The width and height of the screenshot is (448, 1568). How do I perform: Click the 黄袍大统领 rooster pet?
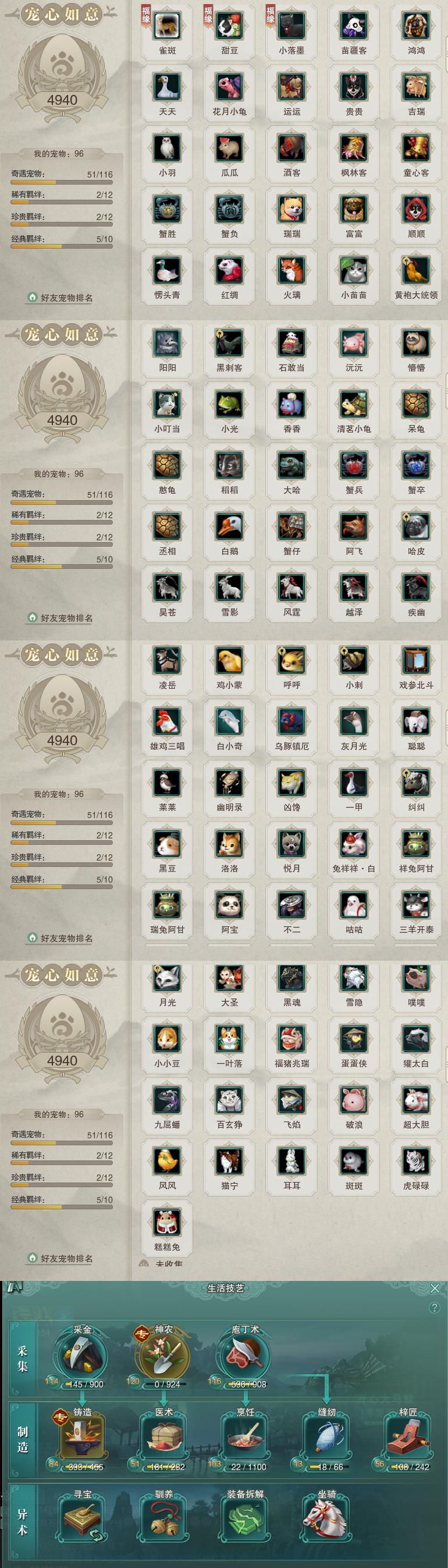click(416, 270)
